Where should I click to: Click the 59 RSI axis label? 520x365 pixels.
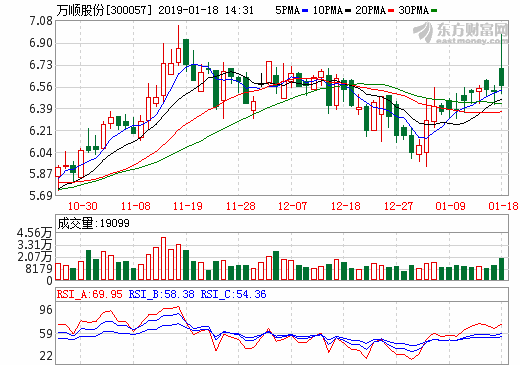pos(46,334)
